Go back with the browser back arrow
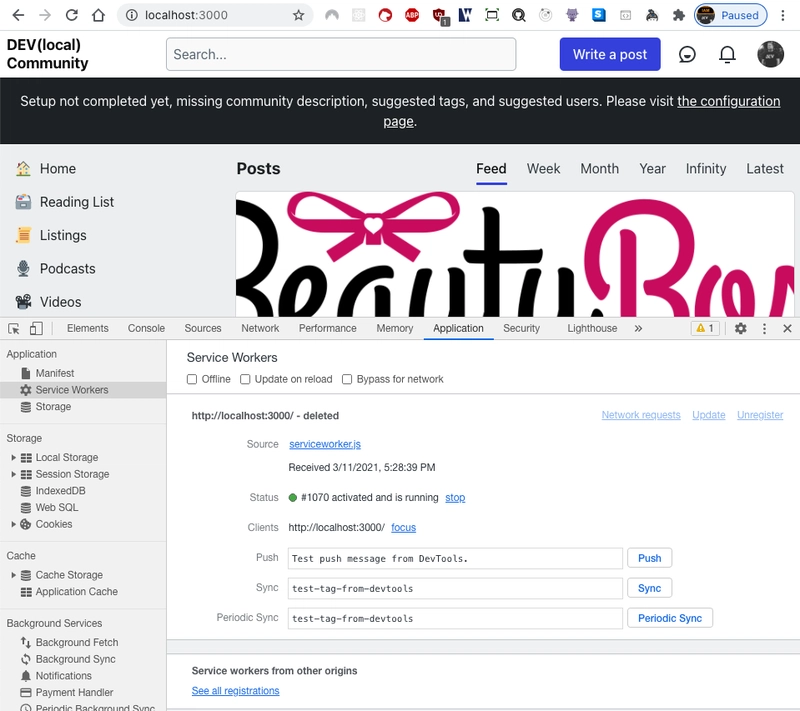This screenshot has height=711, width=800. tap(18, 15)
